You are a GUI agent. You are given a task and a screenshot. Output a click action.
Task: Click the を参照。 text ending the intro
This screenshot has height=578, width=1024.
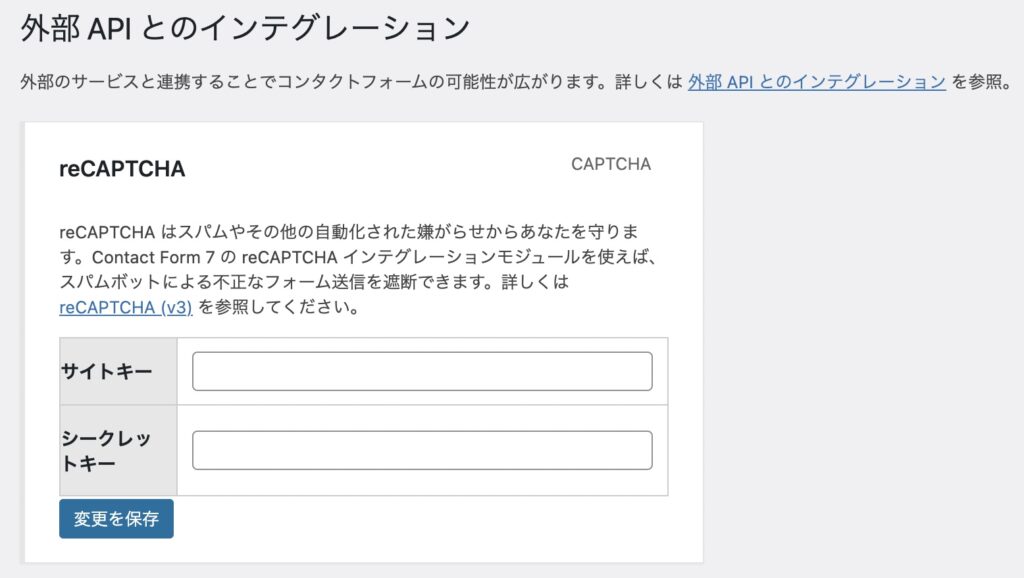pyautogui.click(x=980, y=82)
